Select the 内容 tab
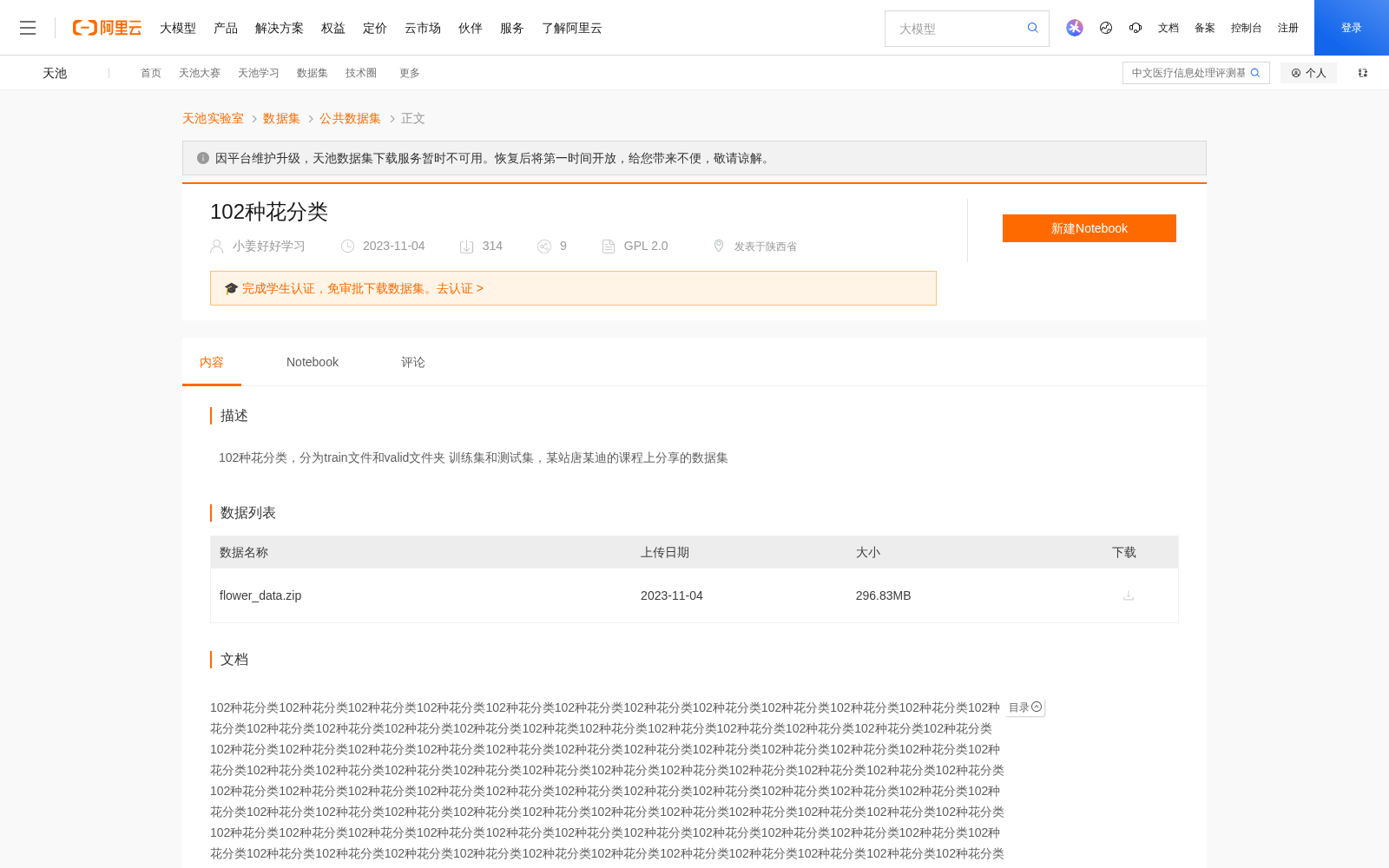This screenshot has height=868, width=1389. click(x=212, y=362)
